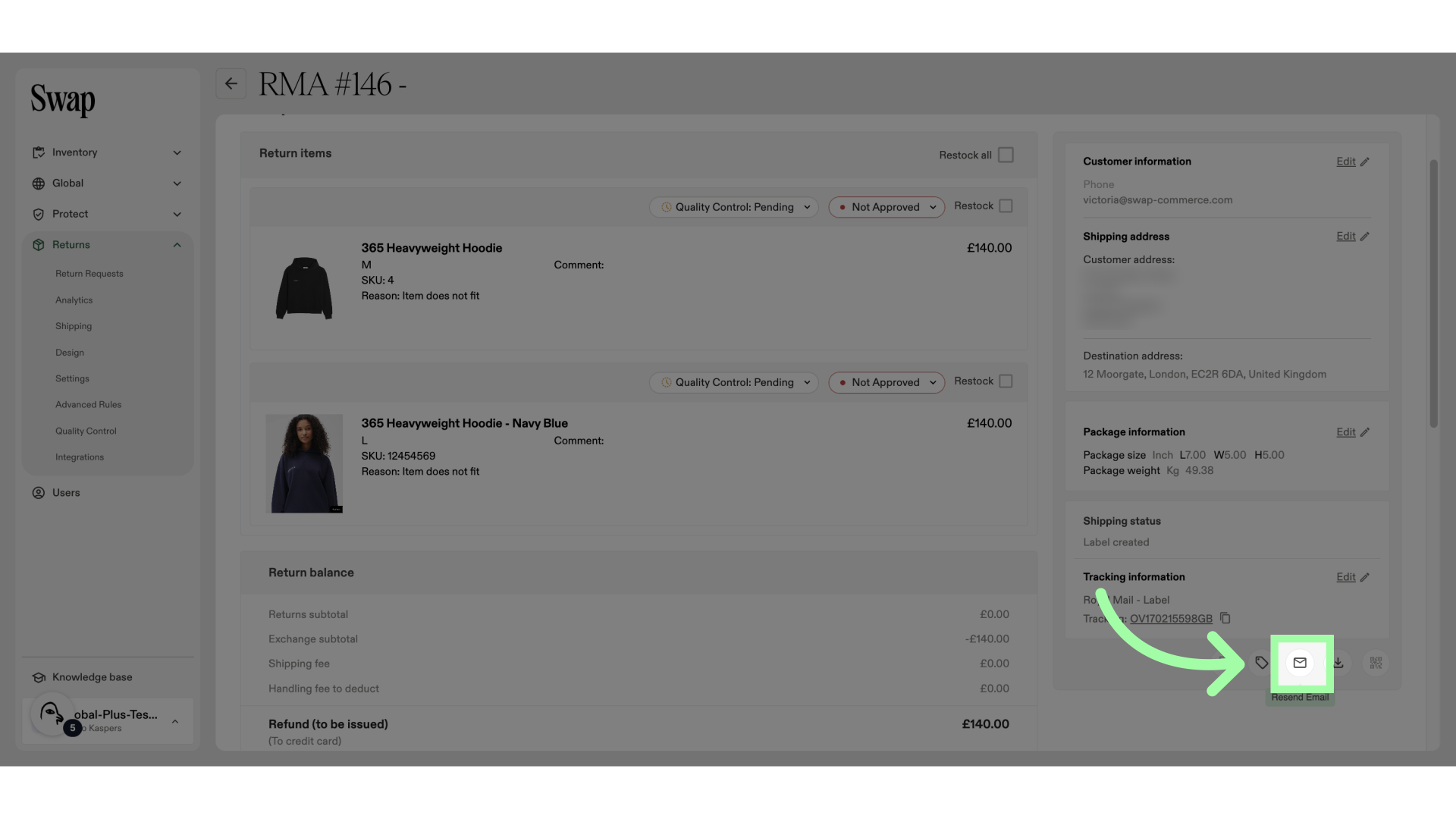Click the Edit link for Package information
The image size is (1456, 819).
[x=1345, y=432]
